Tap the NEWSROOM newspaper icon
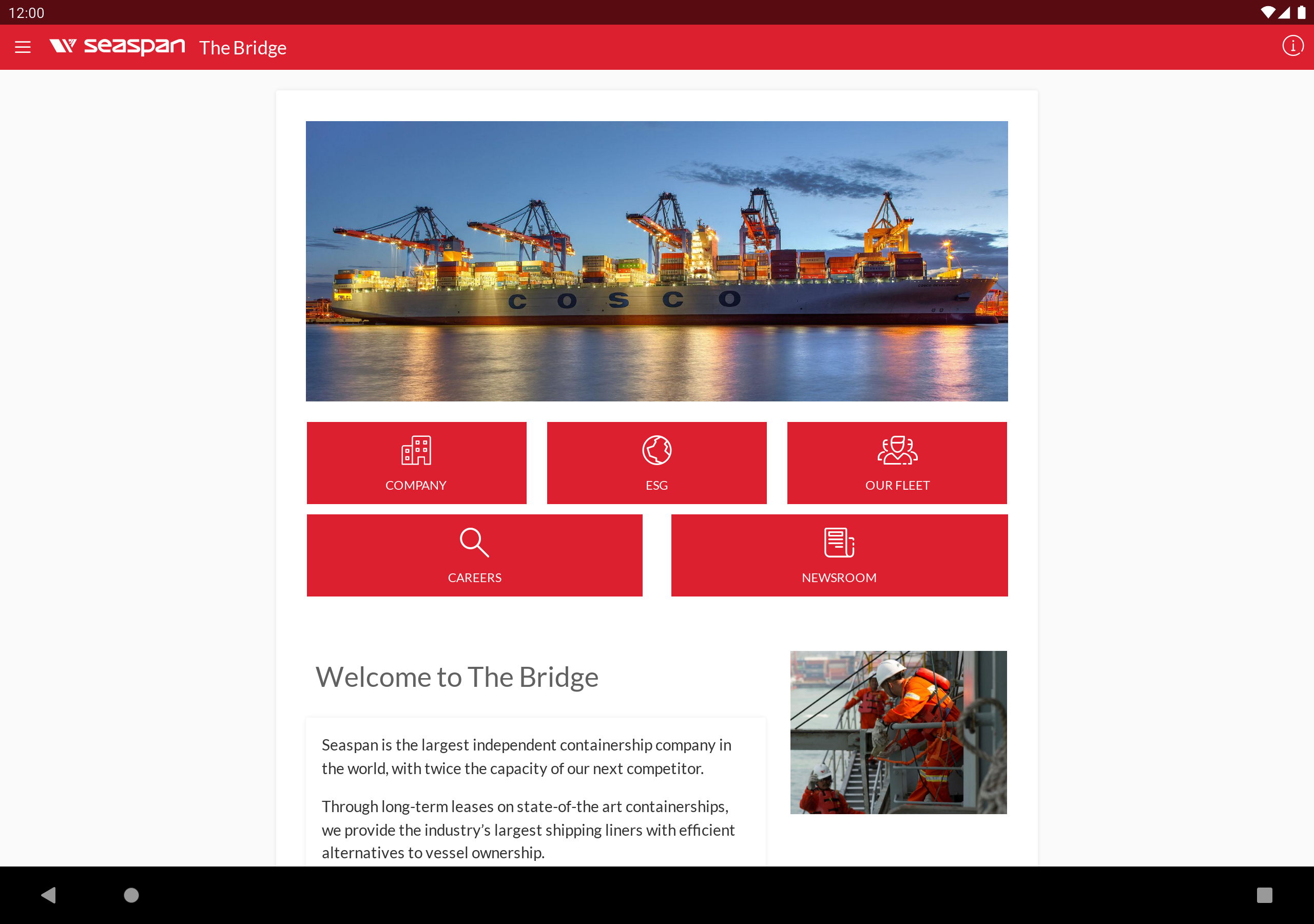This screenshot has width=1314, height=924. (x=839, y=542)
